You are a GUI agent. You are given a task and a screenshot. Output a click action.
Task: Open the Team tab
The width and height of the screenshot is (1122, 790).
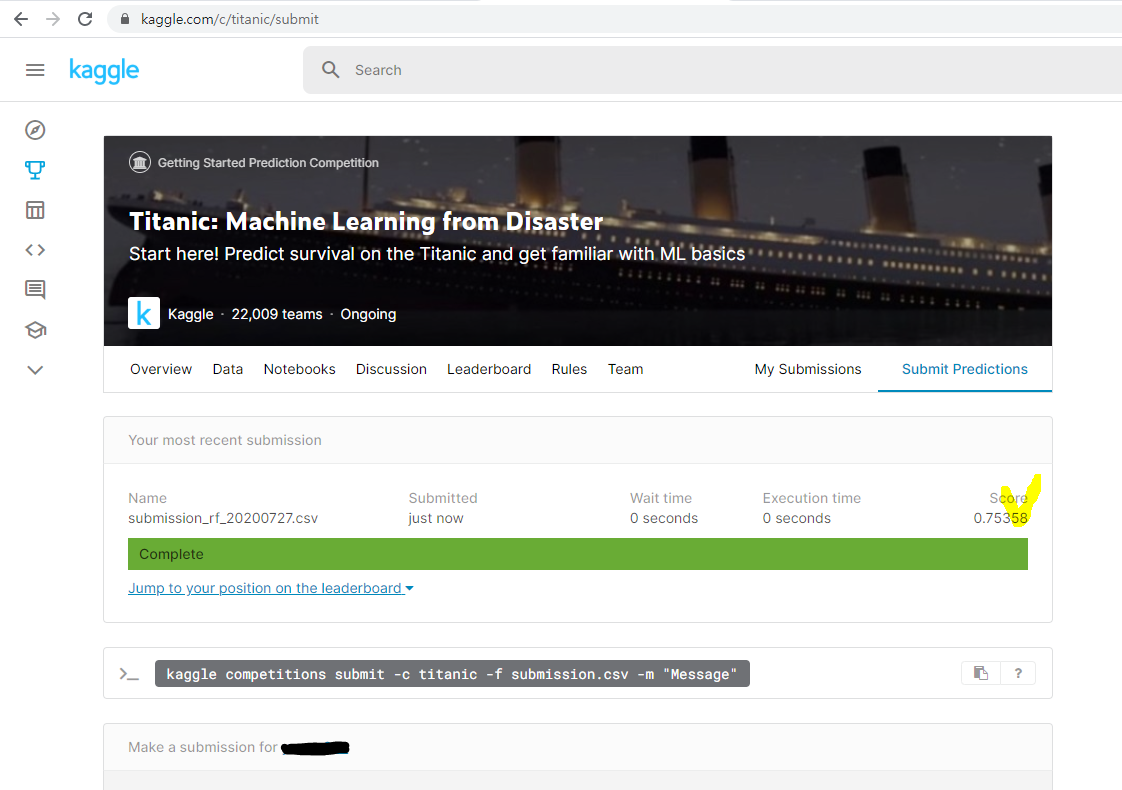(x=625, y=369)
